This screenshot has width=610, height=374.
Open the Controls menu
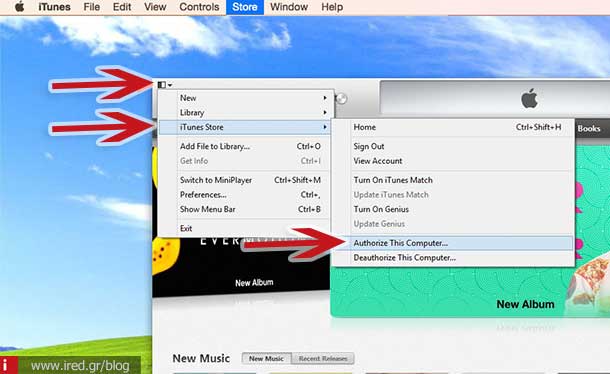(x=199, y=7)
